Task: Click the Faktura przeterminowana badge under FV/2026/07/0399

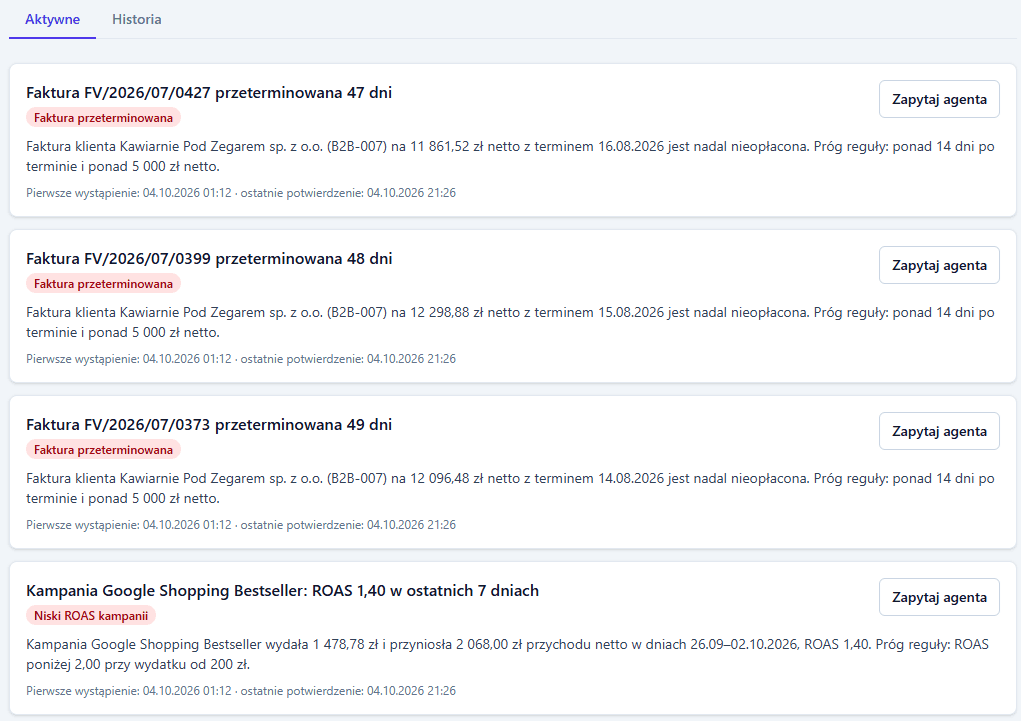Action: coord(104,284)
